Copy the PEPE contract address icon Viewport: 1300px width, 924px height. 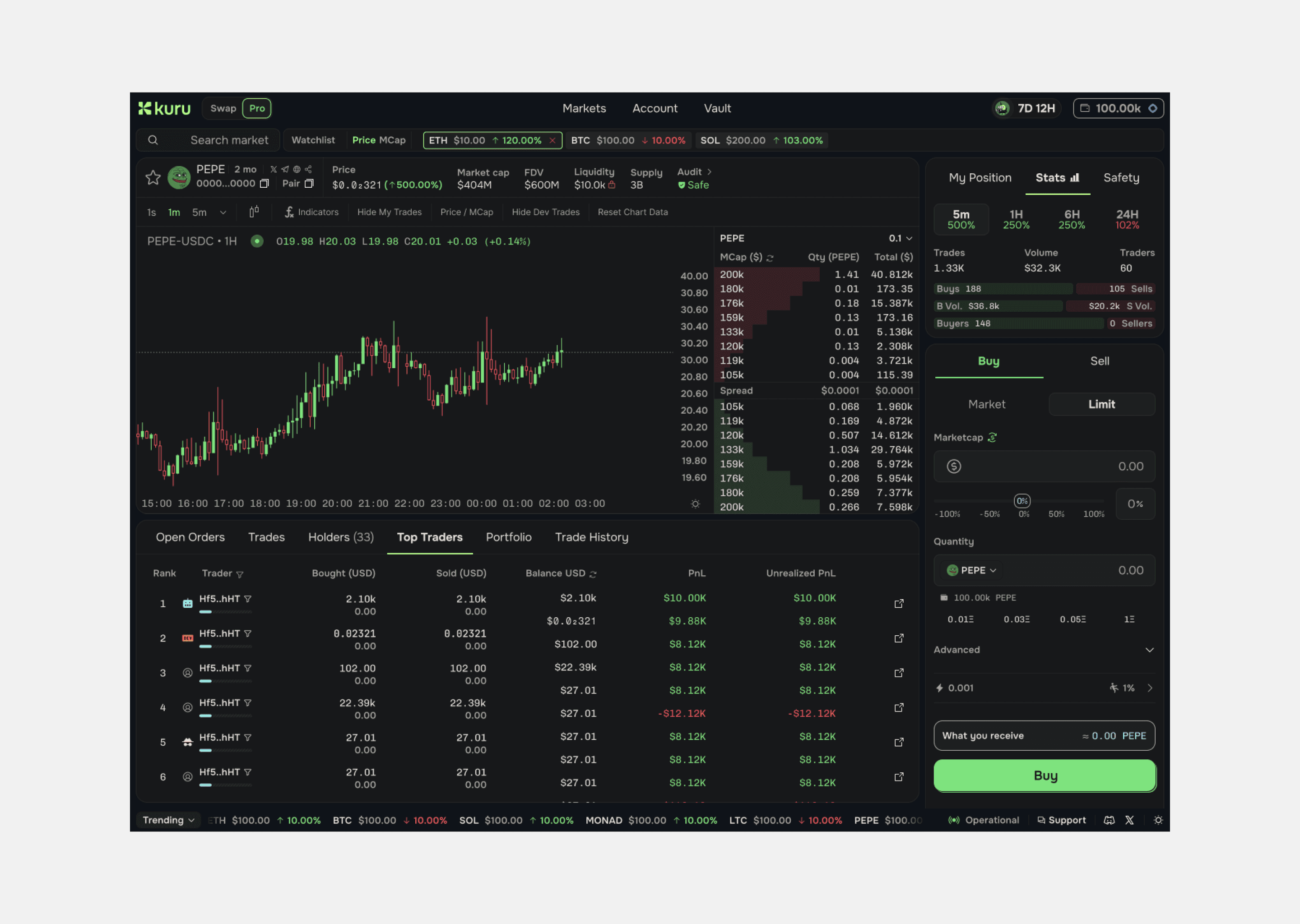(264, 184)
